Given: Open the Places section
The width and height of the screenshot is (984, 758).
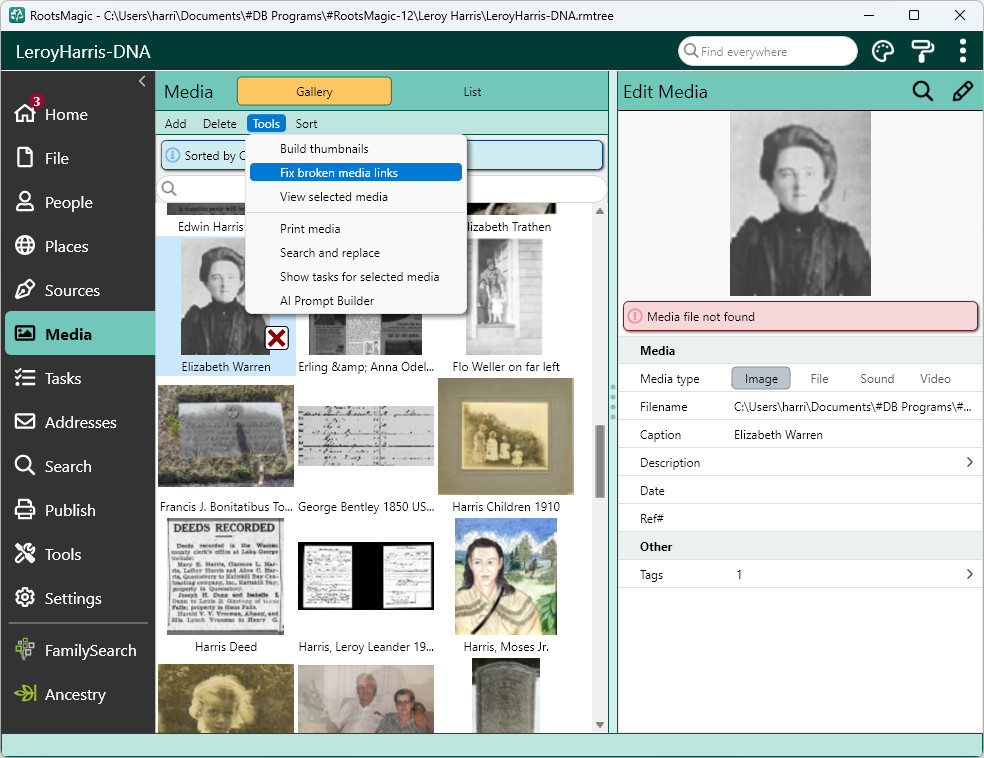Looking at the screenshot, I should (x=51, y=246).
